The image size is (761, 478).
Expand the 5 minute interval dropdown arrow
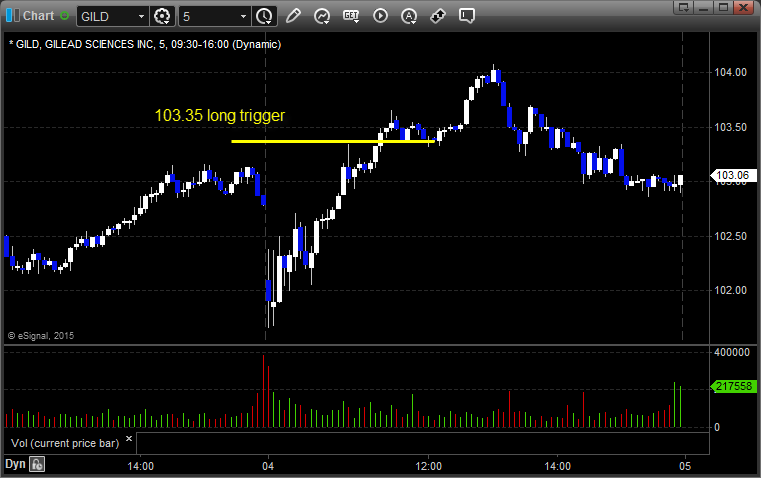pos(243,16)
